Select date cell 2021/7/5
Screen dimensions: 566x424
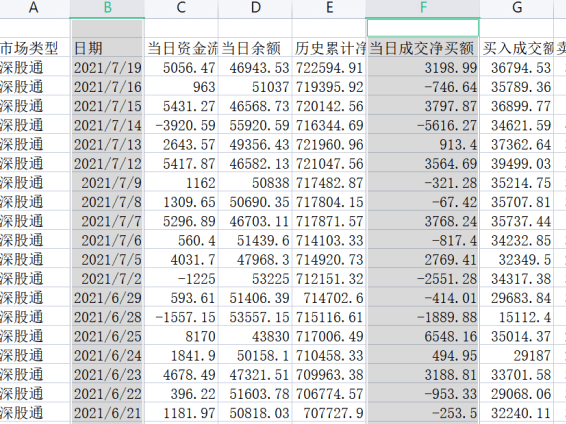pos(107,259)
